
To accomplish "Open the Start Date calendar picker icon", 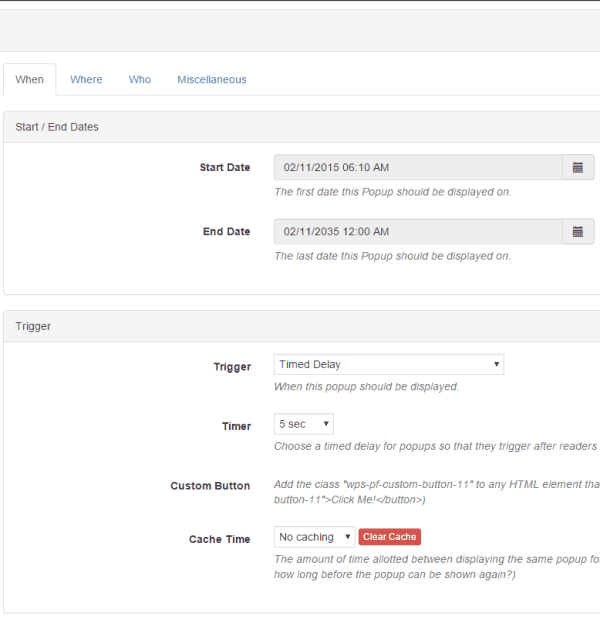I will point(578,167).
